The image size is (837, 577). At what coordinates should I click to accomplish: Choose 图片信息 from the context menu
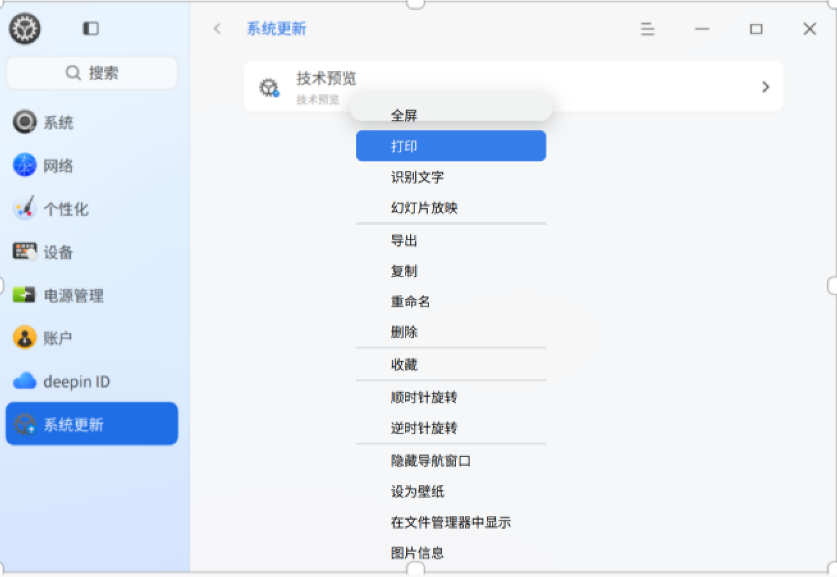(x=451, y=553)
